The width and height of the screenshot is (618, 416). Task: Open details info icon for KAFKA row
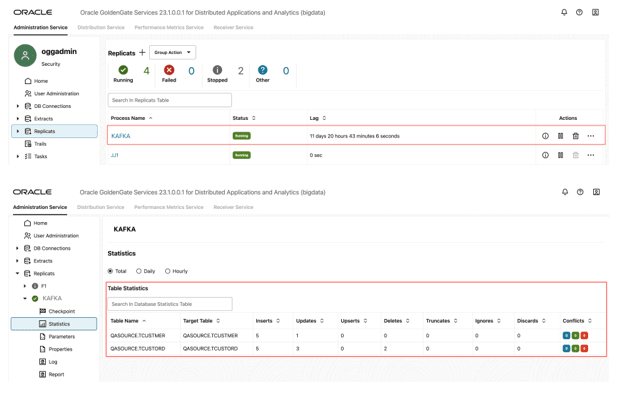point(545,136)
